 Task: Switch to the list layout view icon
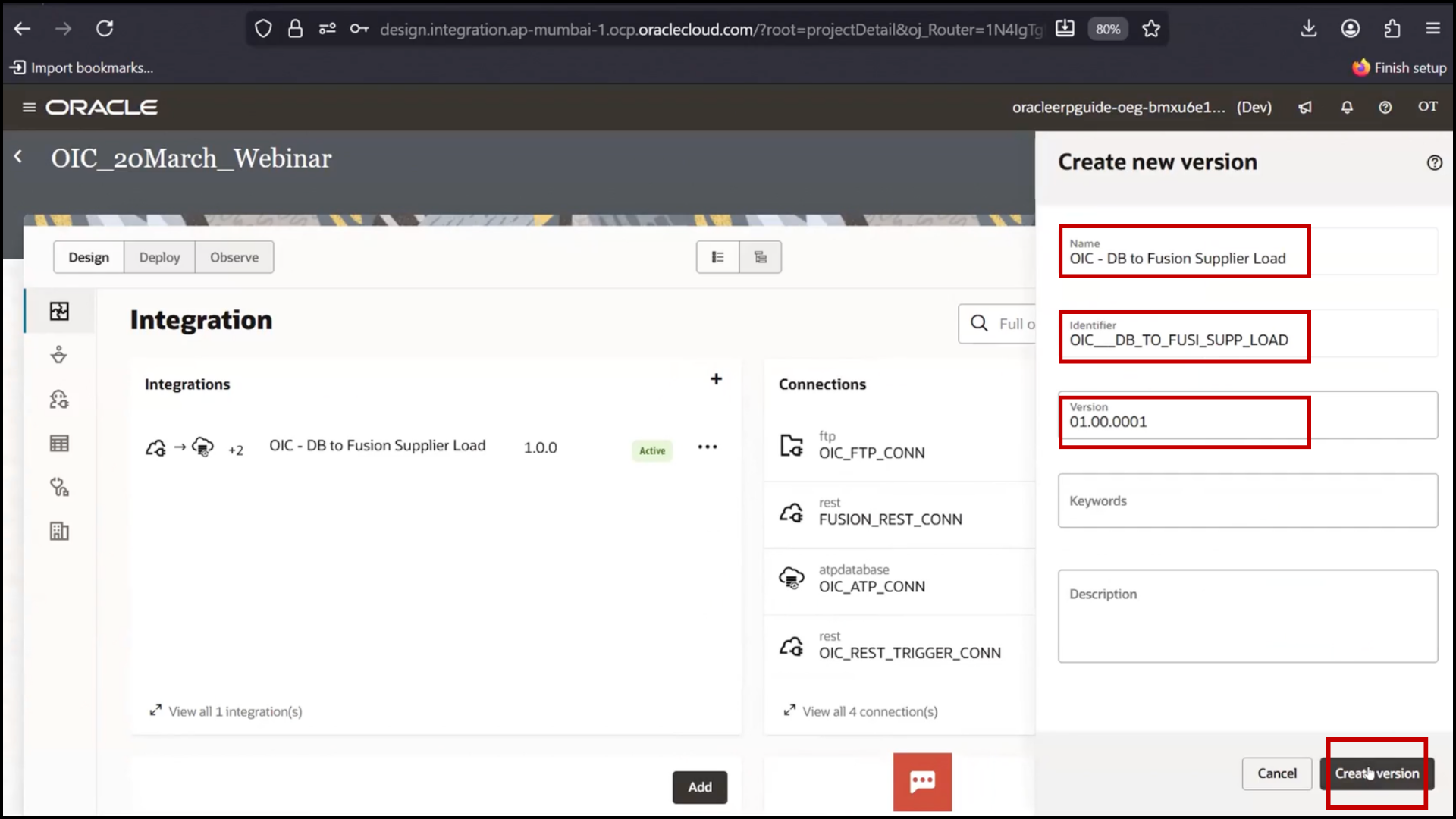tap(717, 257)
